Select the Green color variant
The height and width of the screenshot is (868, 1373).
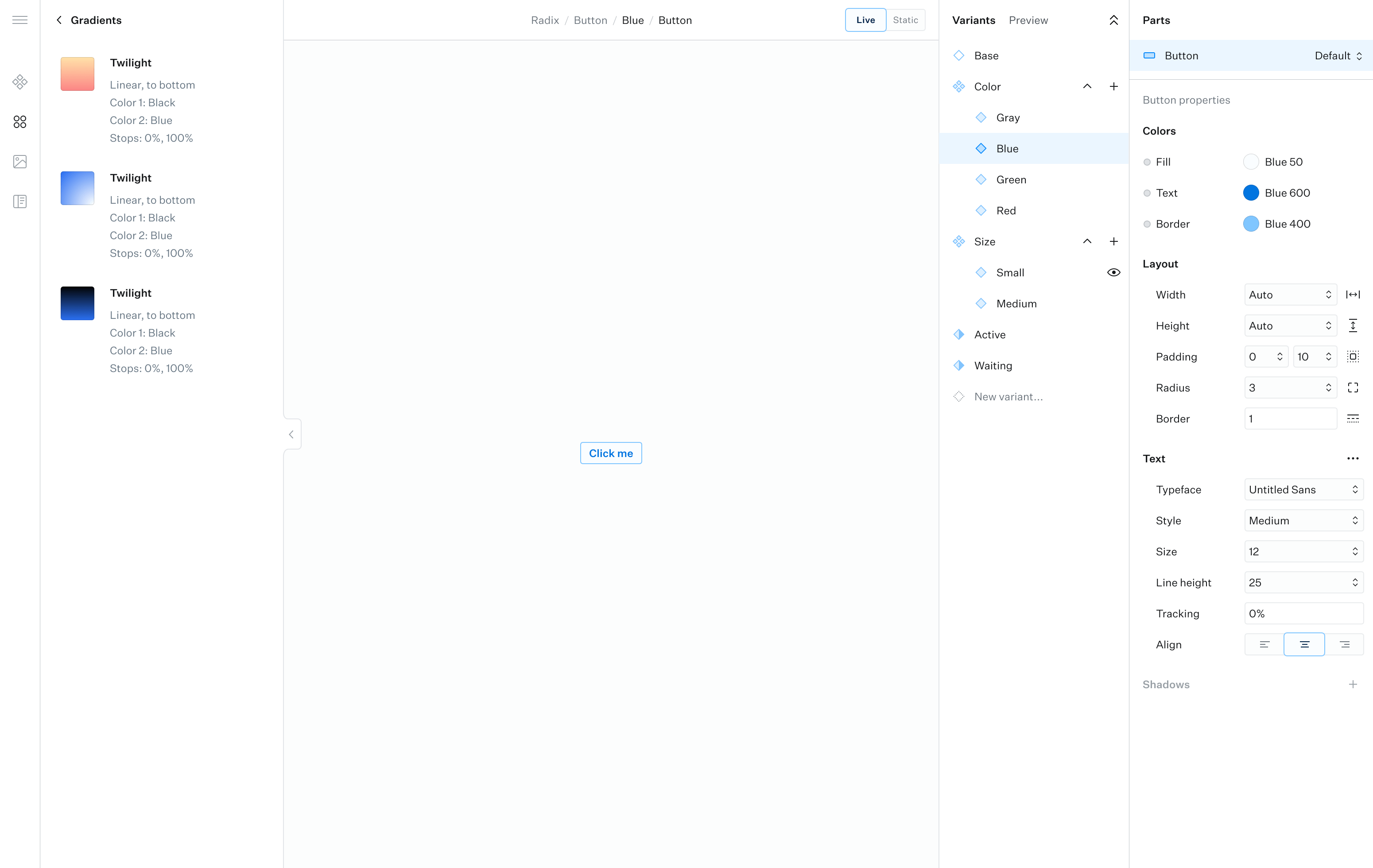1011,180
